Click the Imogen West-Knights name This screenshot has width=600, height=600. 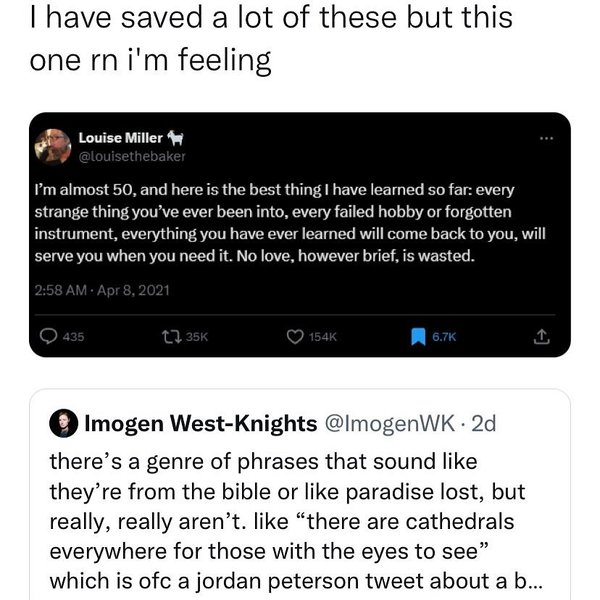click(x=201, y=423)
